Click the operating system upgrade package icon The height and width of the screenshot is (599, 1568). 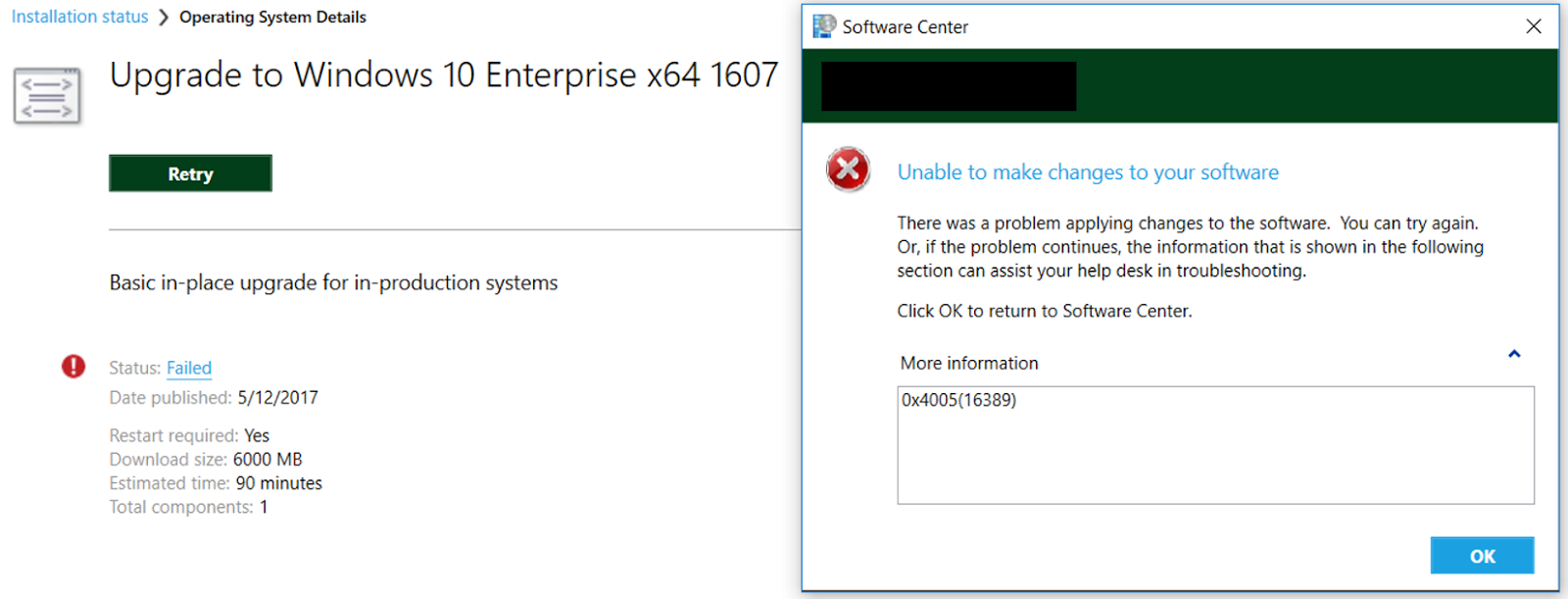[47, 96]
